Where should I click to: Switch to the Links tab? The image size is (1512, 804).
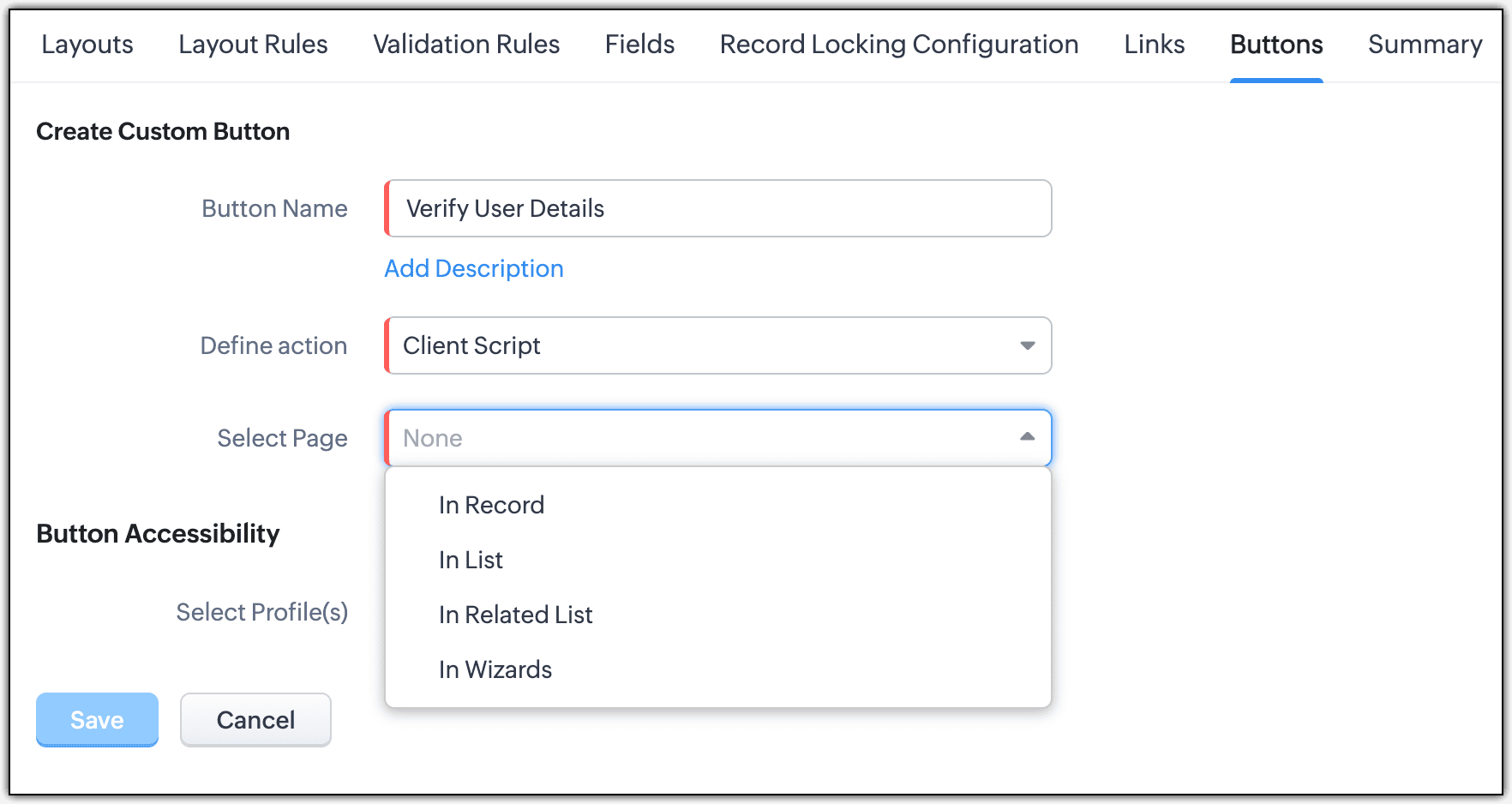[x=1154, y=45]
